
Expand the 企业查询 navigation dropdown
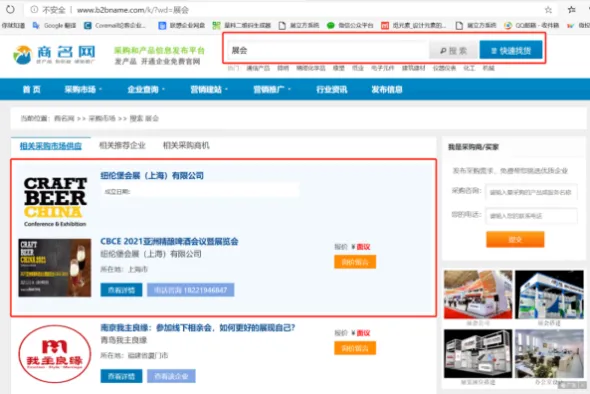(x=146, y=90)
